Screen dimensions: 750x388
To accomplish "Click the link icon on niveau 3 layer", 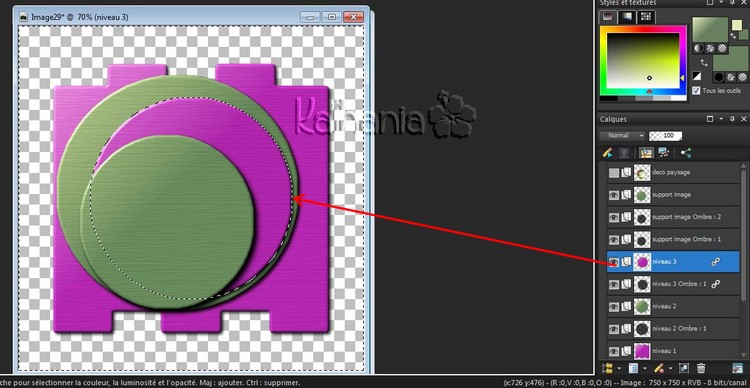I will [x=716, y=262].
